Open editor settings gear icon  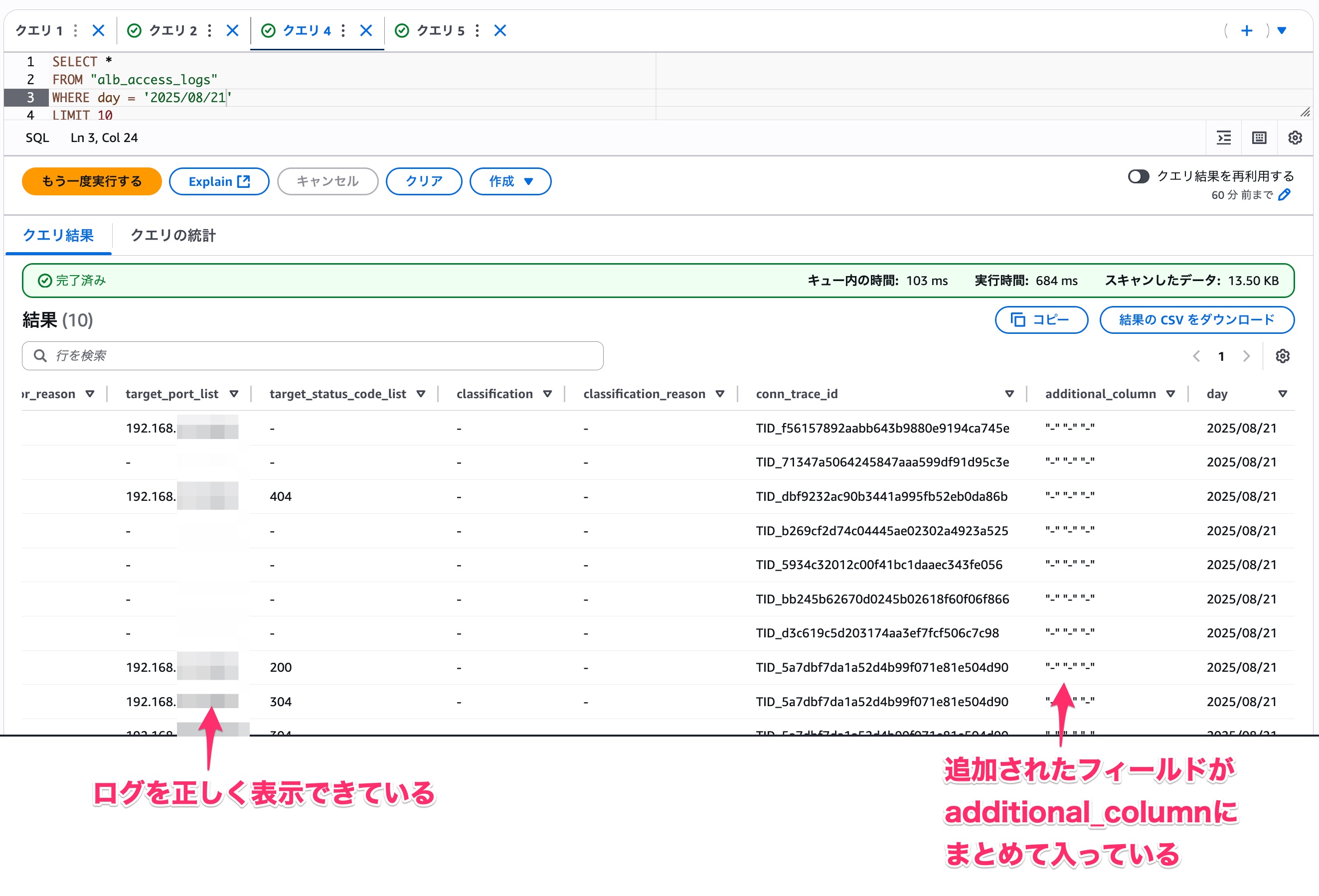coord(1295,138)
